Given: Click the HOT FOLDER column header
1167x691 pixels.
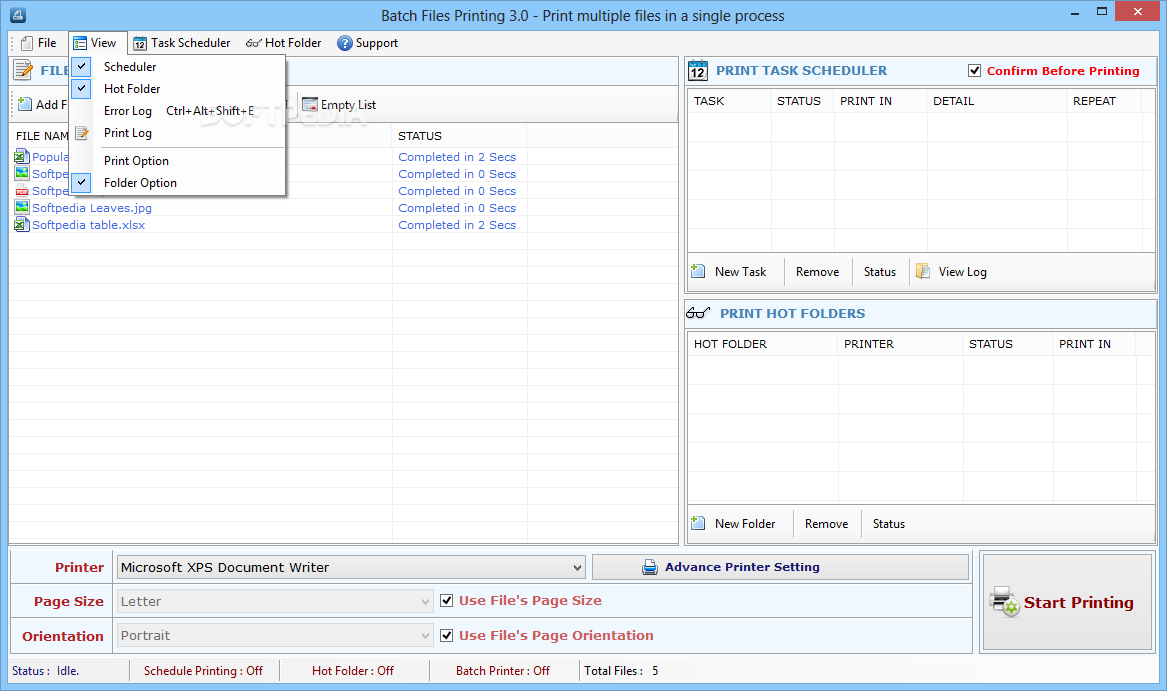Looking at the screenshot, I should pos(763,344).
